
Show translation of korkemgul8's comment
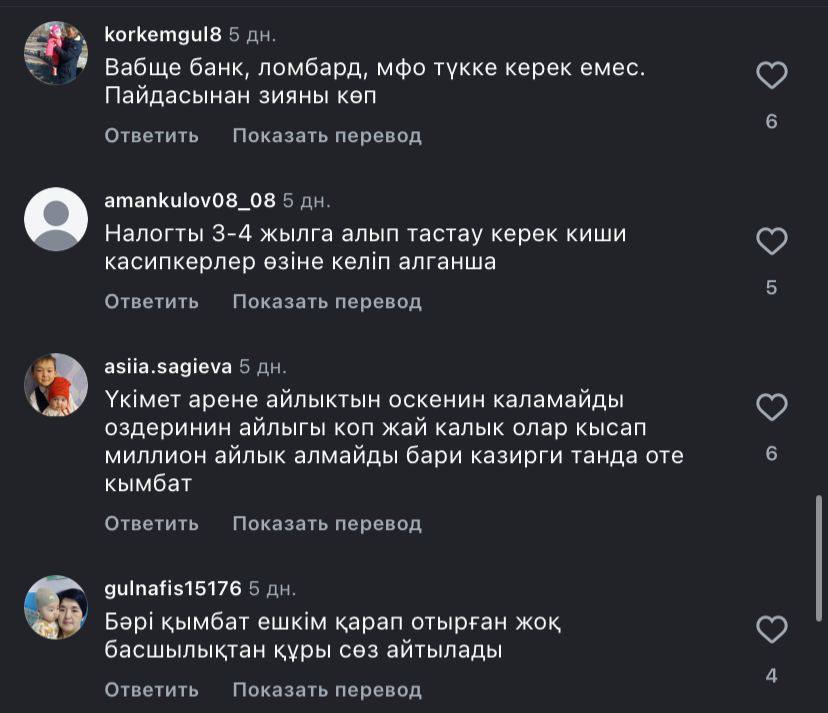click(x=327, y=135)
